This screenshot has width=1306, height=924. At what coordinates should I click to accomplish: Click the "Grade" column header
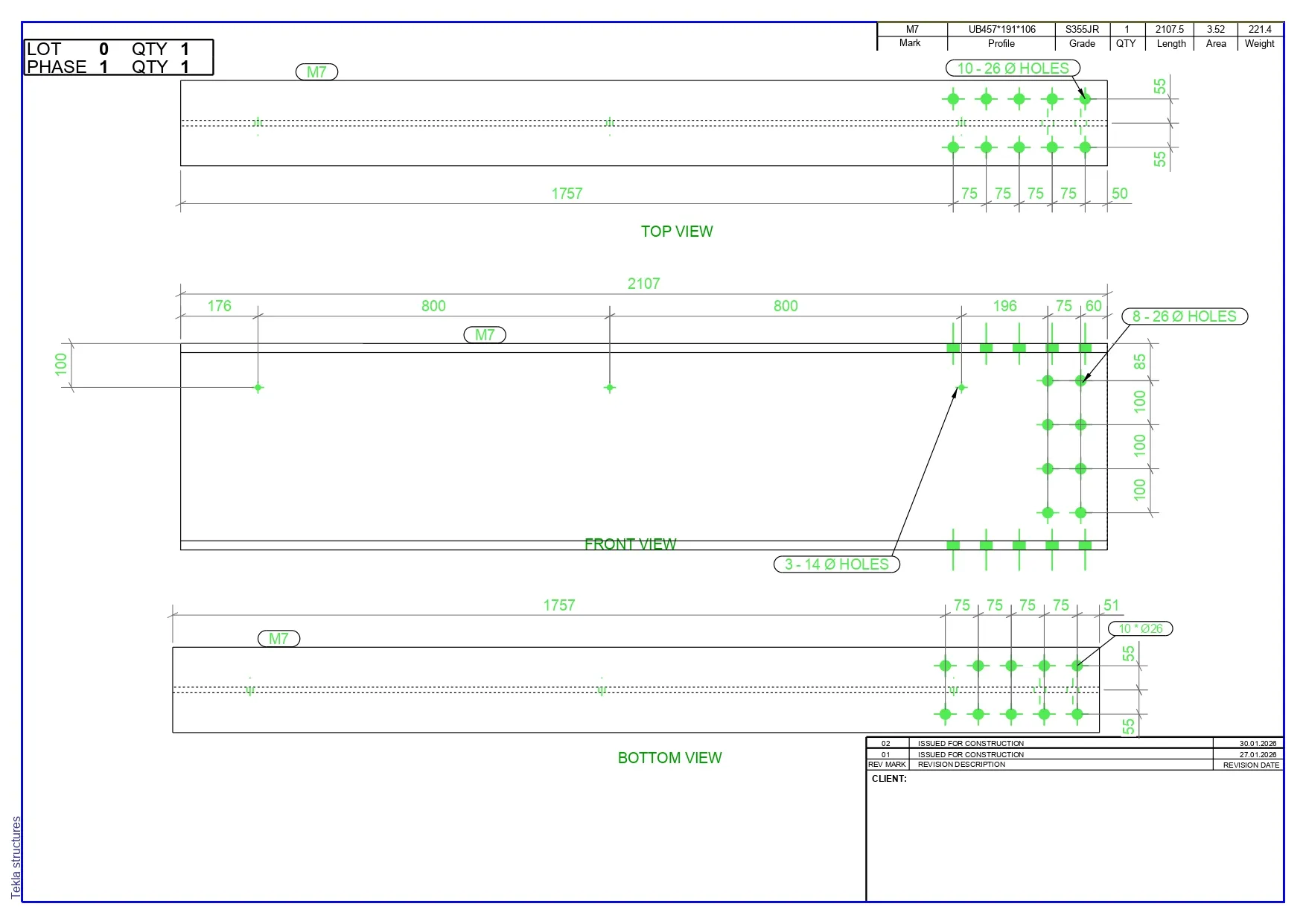point(1082,43)
